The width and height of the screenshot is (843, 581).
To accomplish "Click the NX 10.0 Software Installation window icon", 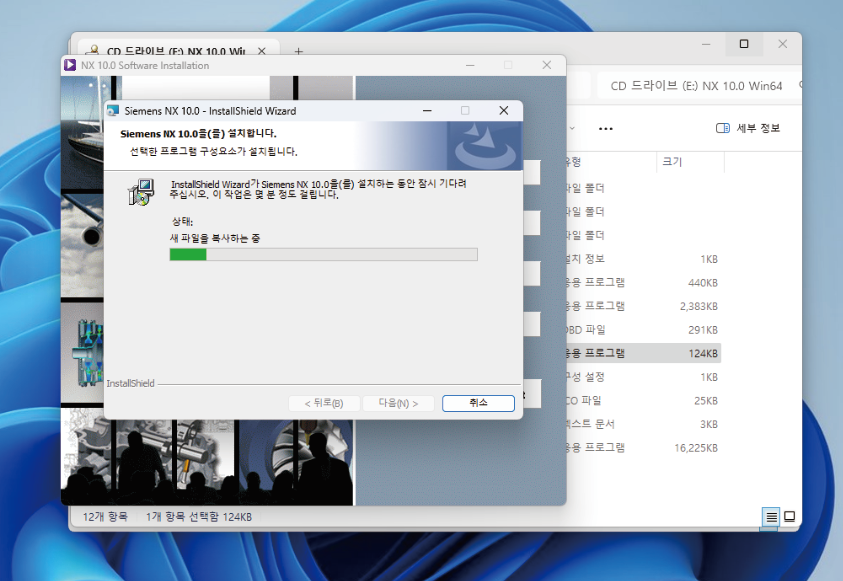I will (70, 65).
